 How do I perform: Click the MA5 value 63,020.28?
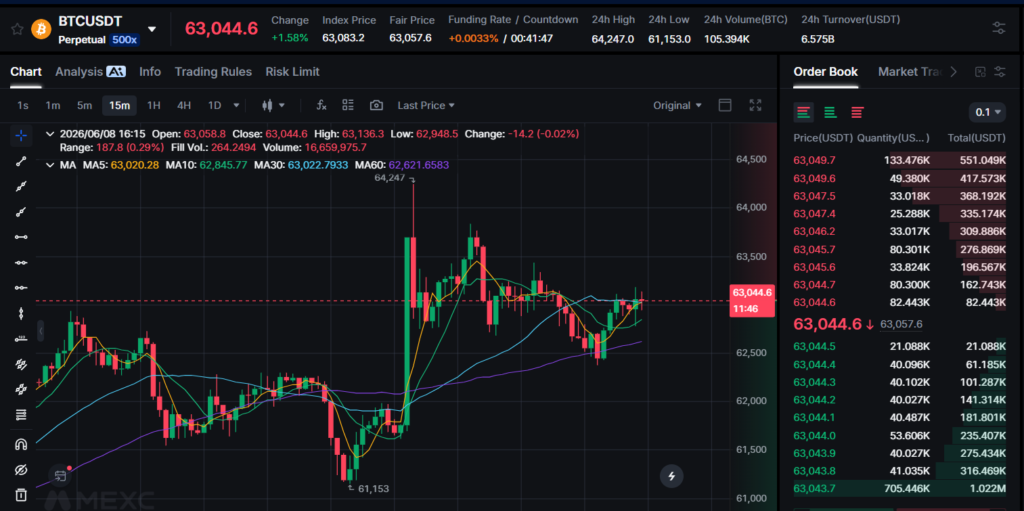click(x=135, y=165)
